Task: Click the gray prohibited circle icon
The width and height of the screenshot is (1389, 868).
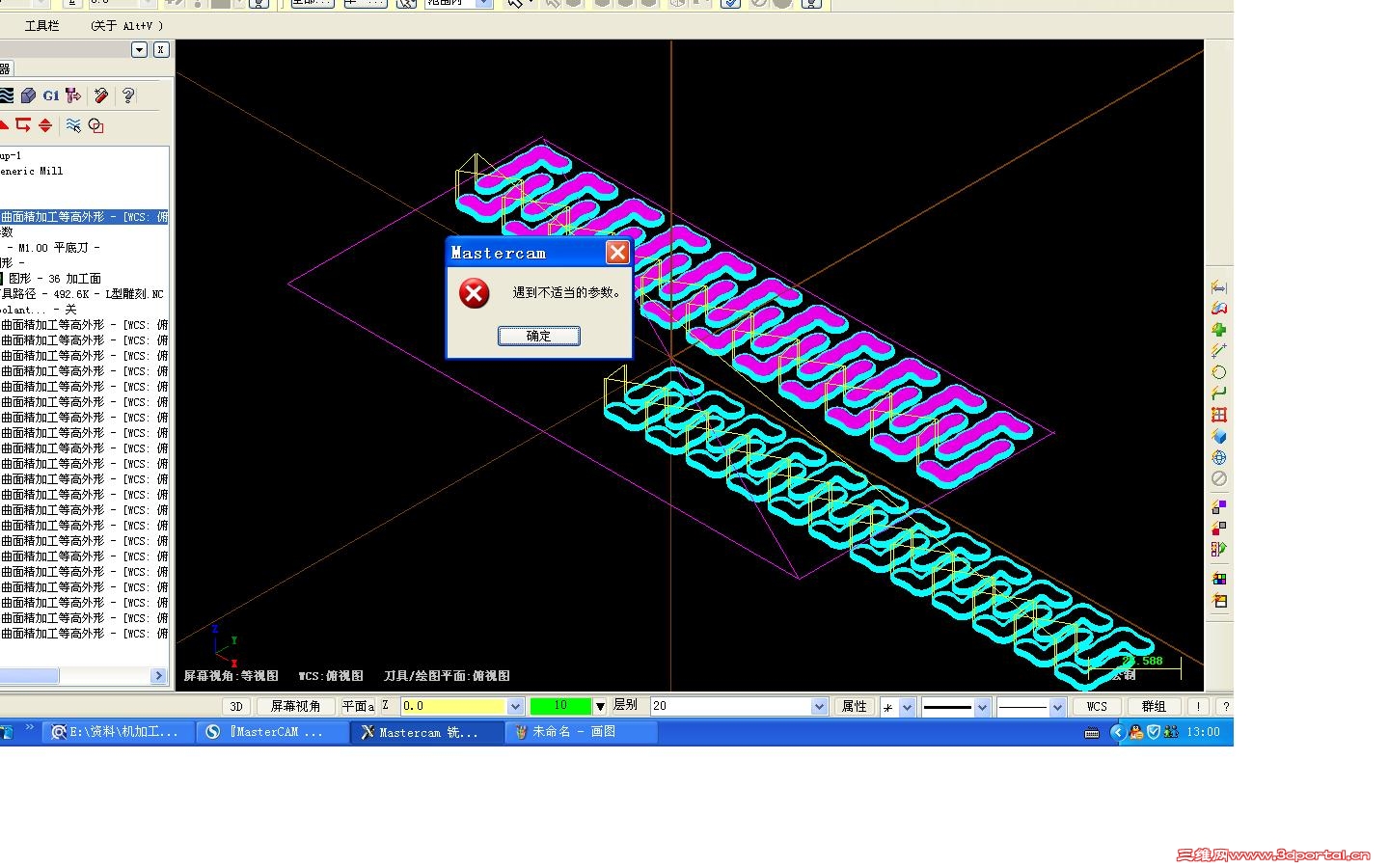Action: pyautogui.click(x=1219, y=478)
